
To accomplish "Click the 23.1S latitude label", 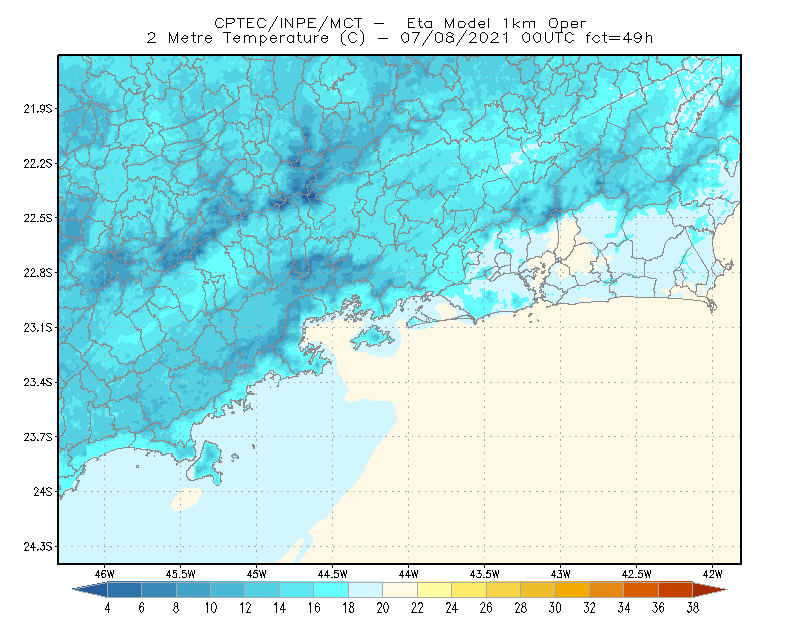I will 38,327.
